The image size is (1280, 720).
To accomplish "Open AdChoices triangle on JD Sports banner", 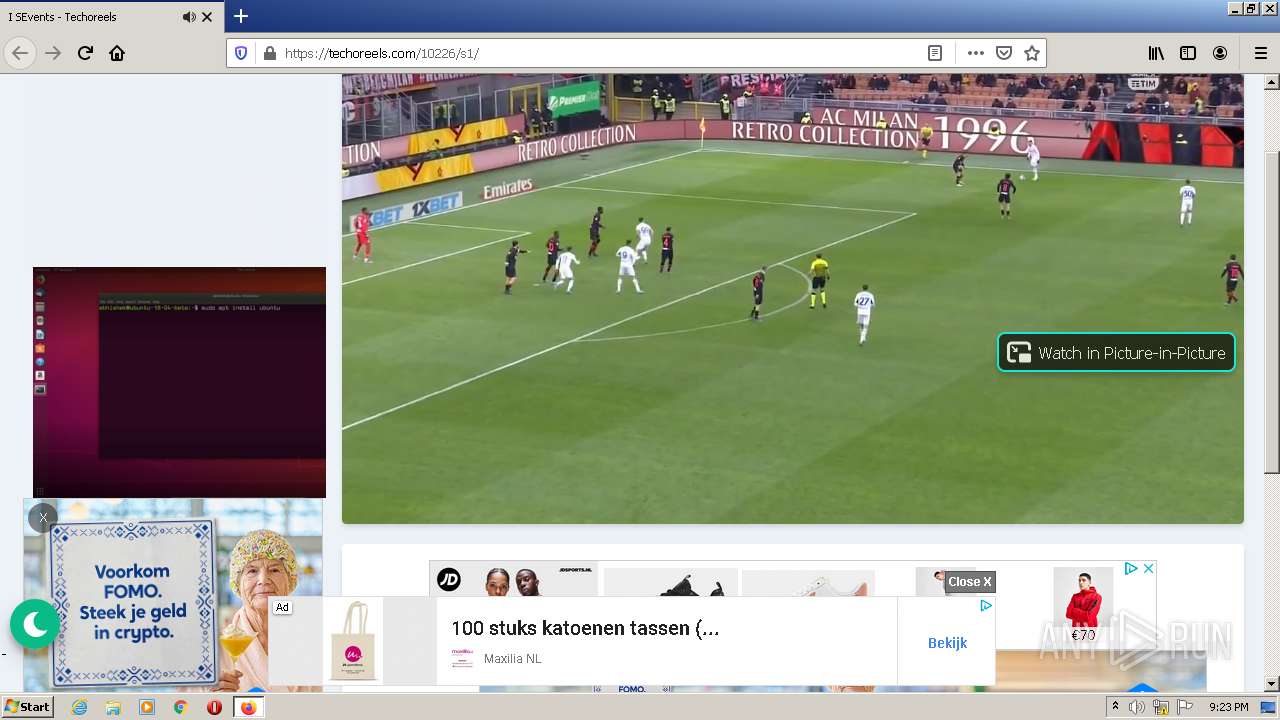I will click(1131, 568).
